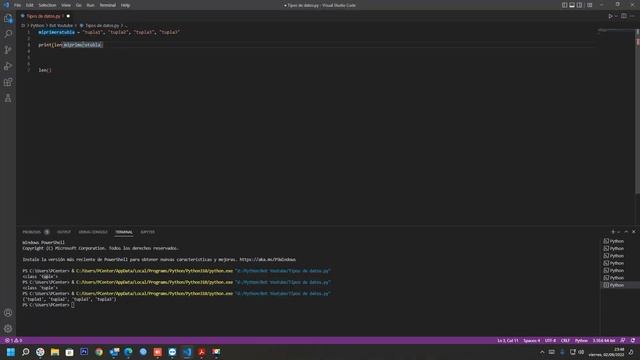The image size is (640, 360).
Task: Click the terminal input prompt line
Action: [x=48, y=305]
